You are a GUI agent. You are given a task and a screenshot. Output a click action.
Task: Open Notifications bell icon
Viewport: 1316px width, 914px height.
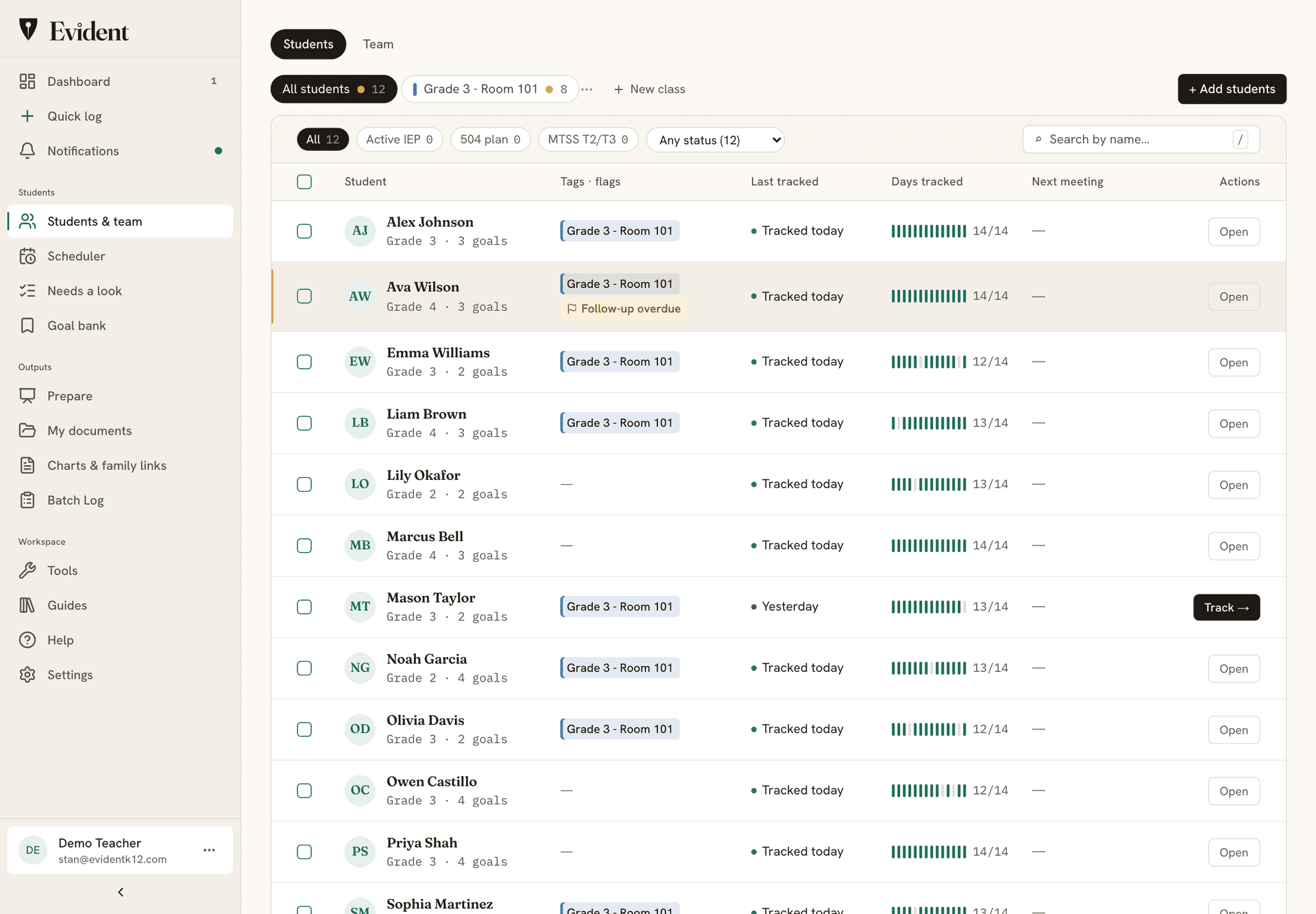tap(27, 151)
